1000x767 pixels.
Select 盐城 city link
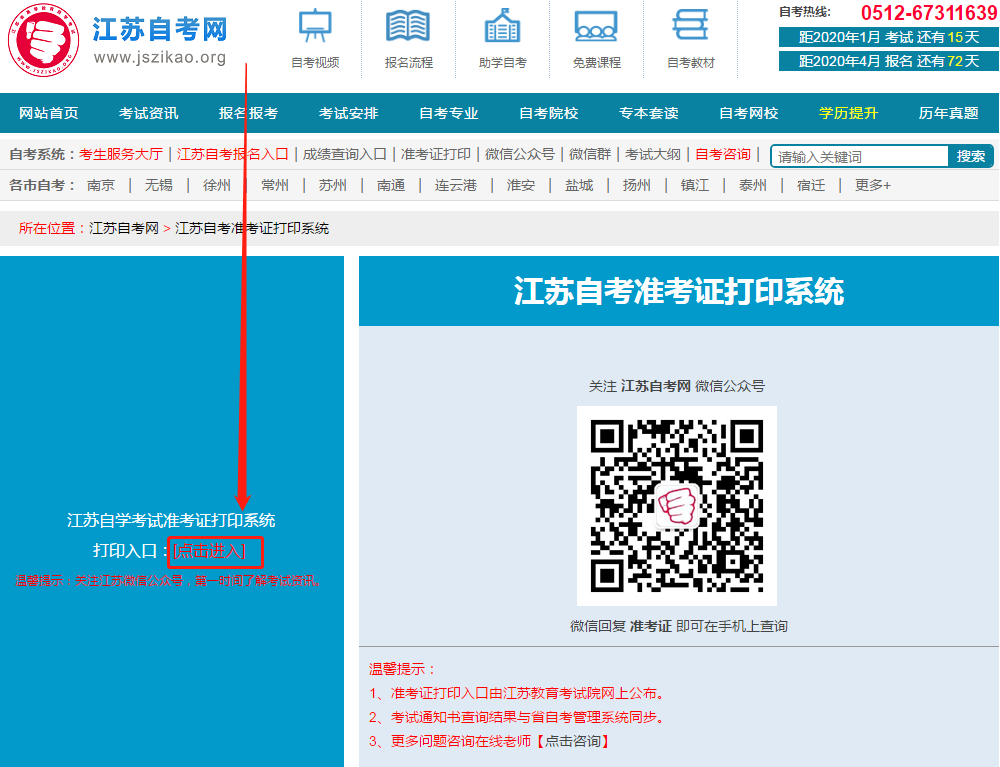(x=579, y=186)
